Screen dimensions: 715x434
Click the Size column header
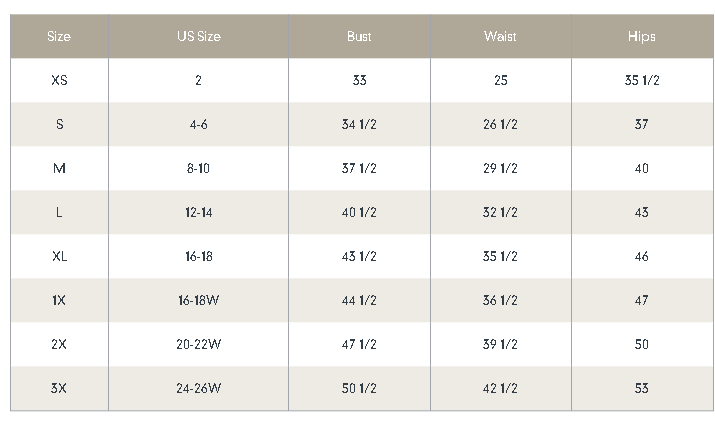click(59, 37)
